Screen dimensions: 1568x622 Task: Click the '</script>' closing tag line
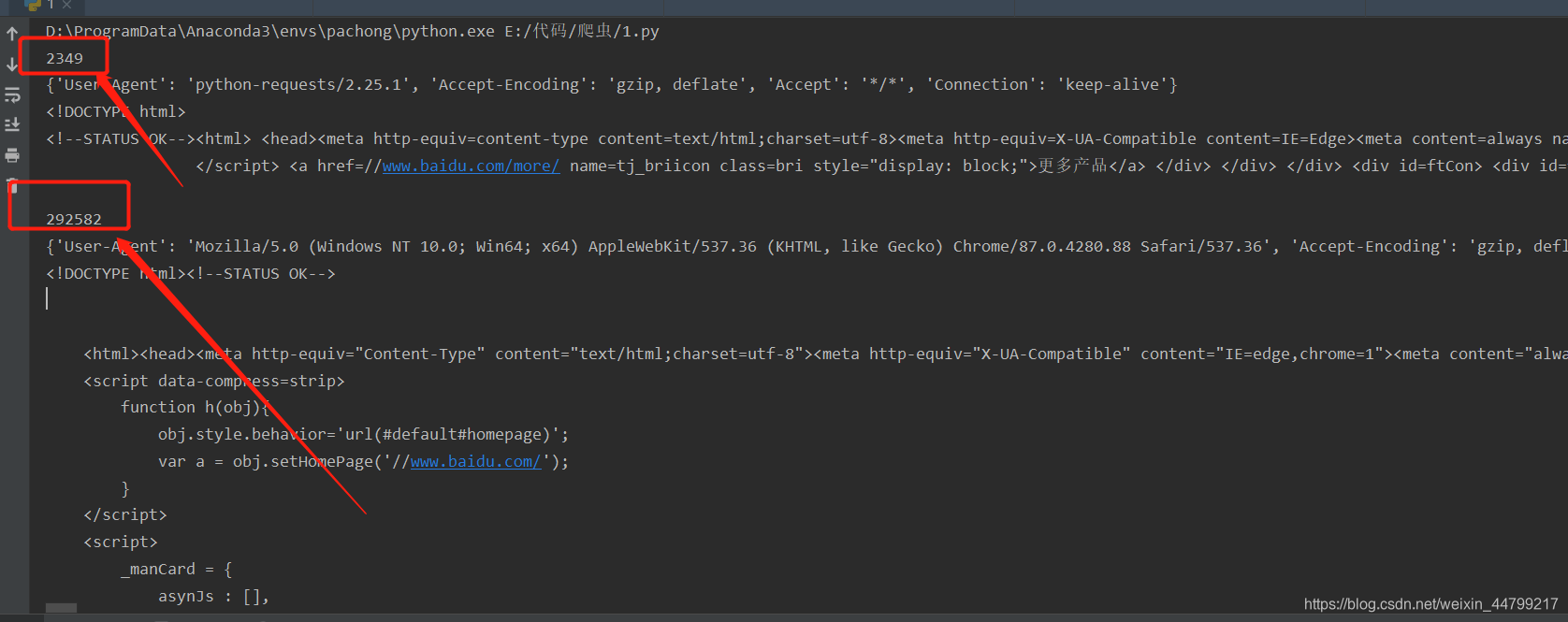125,514
